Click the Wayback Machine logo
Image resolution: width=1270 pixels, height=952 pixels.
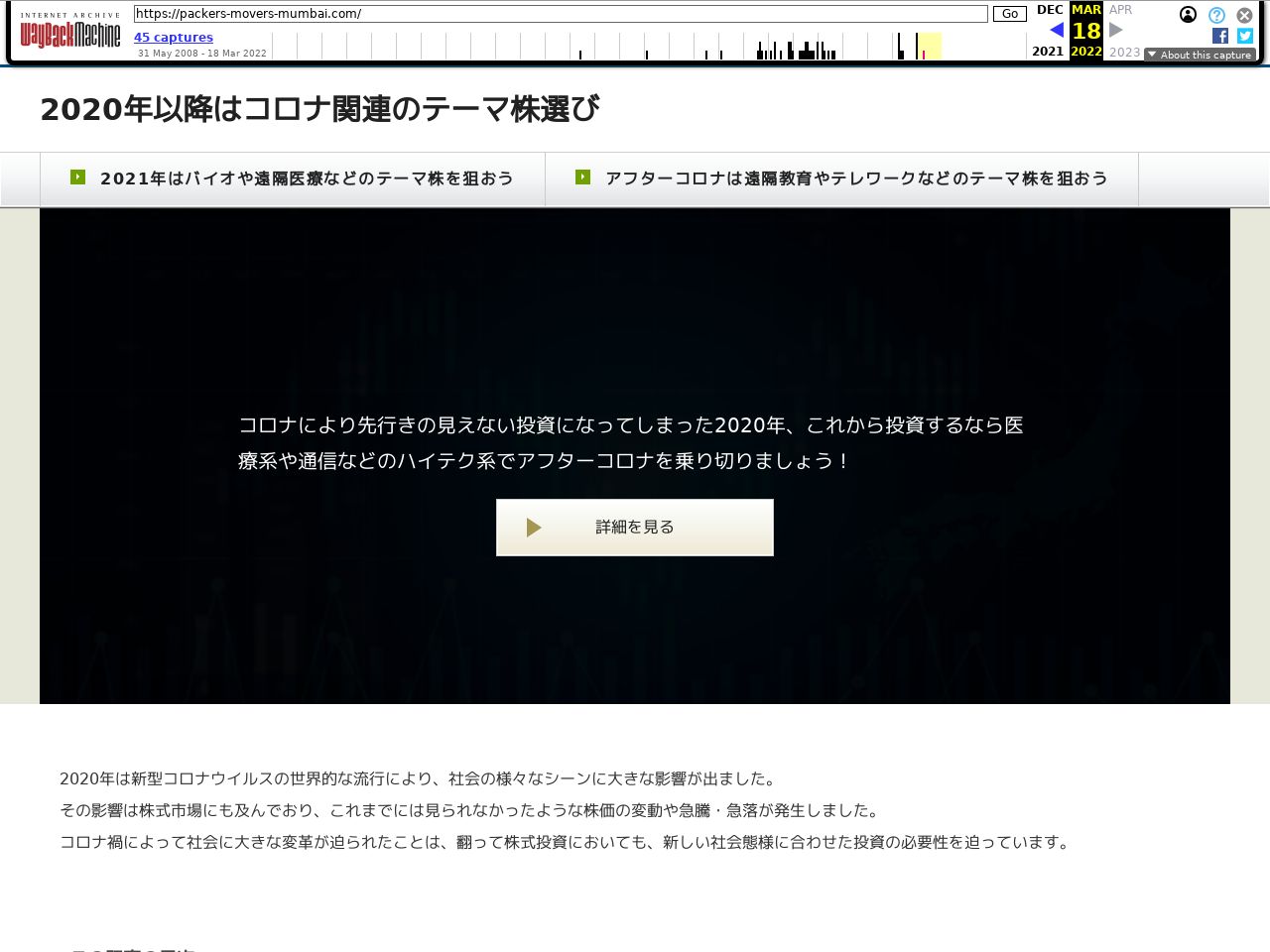[70, 33]
